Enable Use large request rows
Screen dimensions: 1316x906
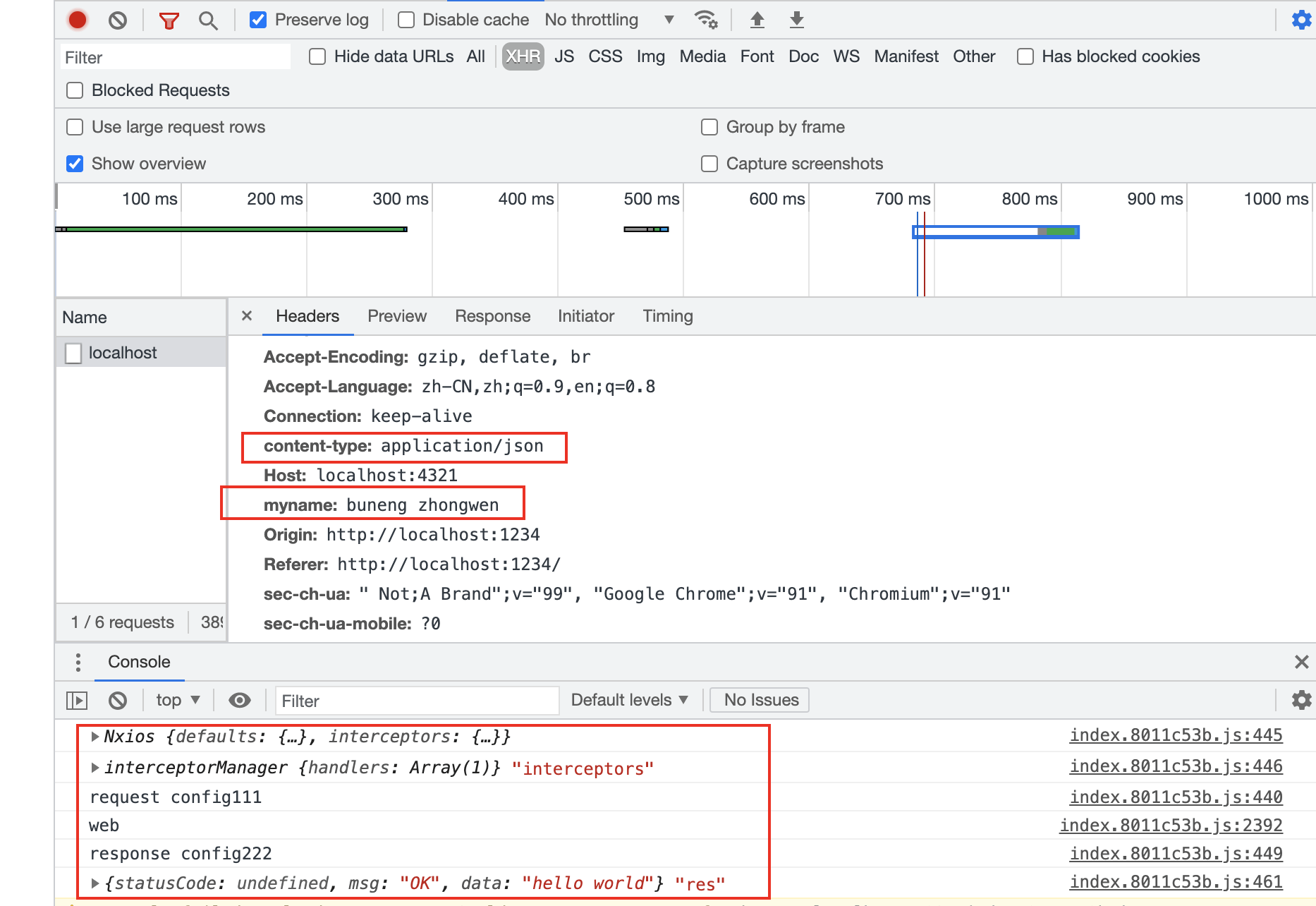tap(75, 127)
